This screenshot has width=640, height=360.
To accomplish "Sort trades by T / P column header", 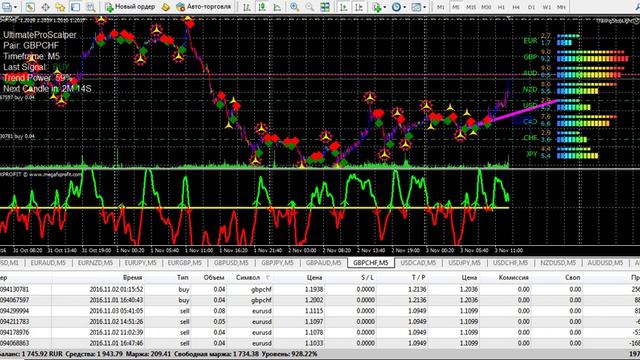I will coord(418,278).
